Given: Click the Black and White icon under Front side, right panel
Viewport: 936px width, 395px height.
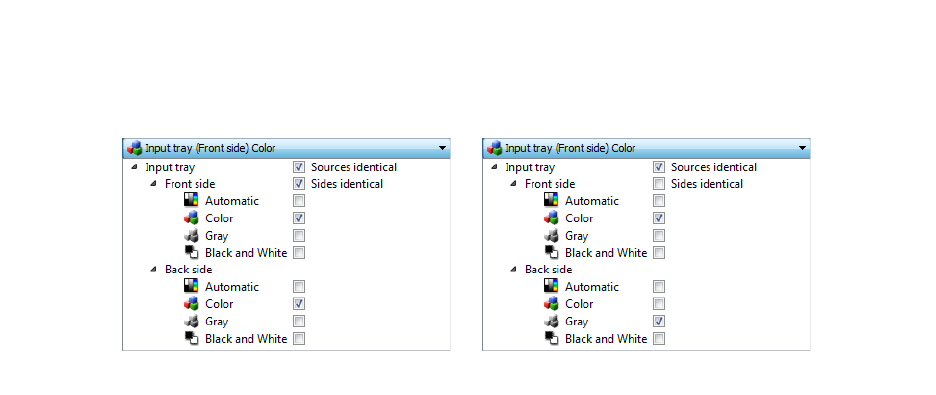Looking at the screenshot, I should (x=551, y=252).
